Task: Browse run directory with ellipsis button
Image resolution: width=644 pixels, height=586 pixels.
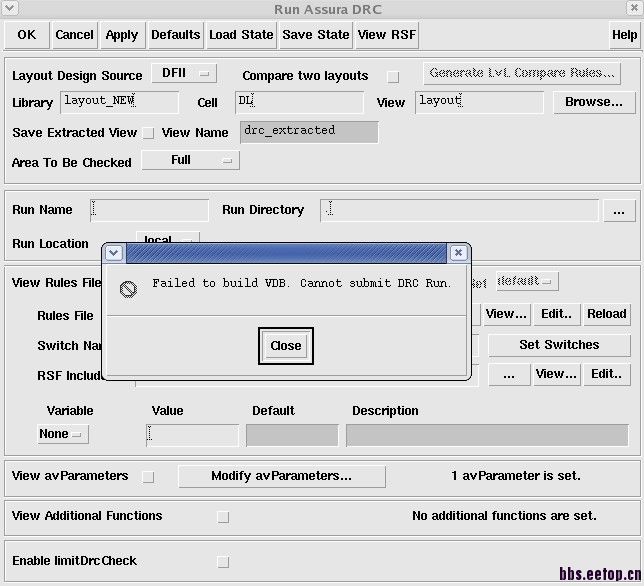Action: click(619, 211)
